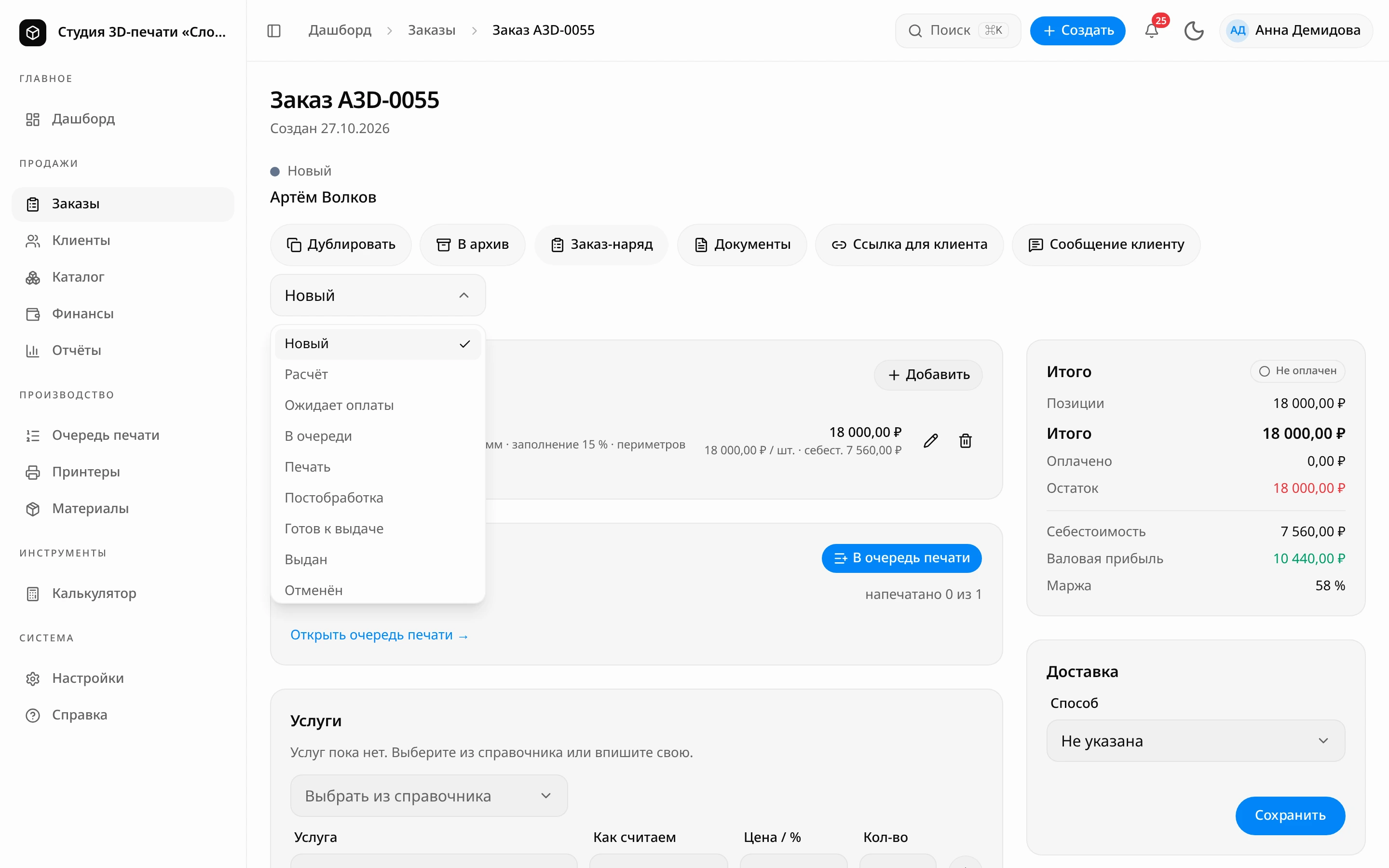Open Заказ-наряд
The height and width of the screenshot is (868, 1389).
601,244
